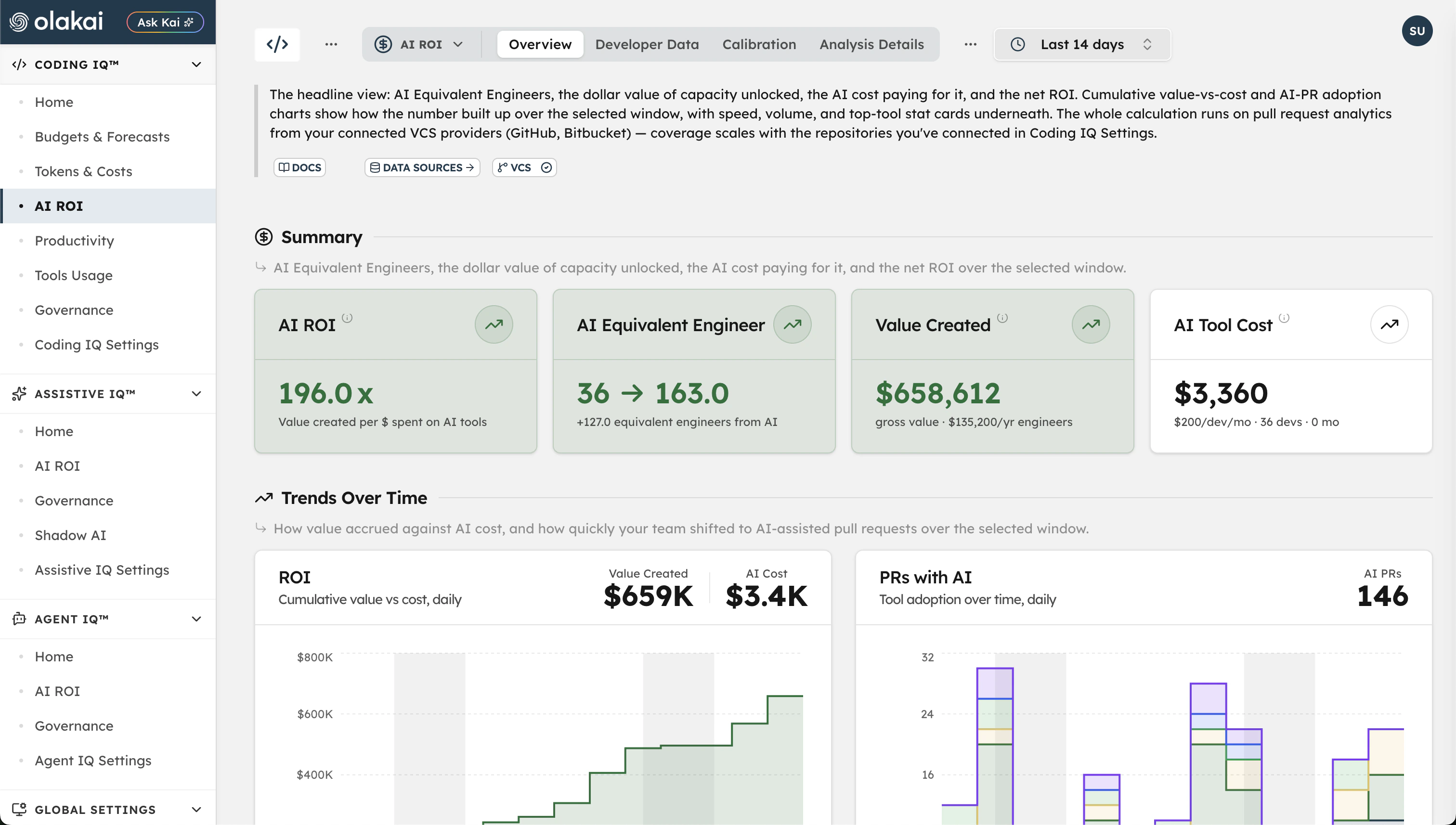Click the code brackets icon button
This screenshot has width=1456, height=825.
coord(277,44)
